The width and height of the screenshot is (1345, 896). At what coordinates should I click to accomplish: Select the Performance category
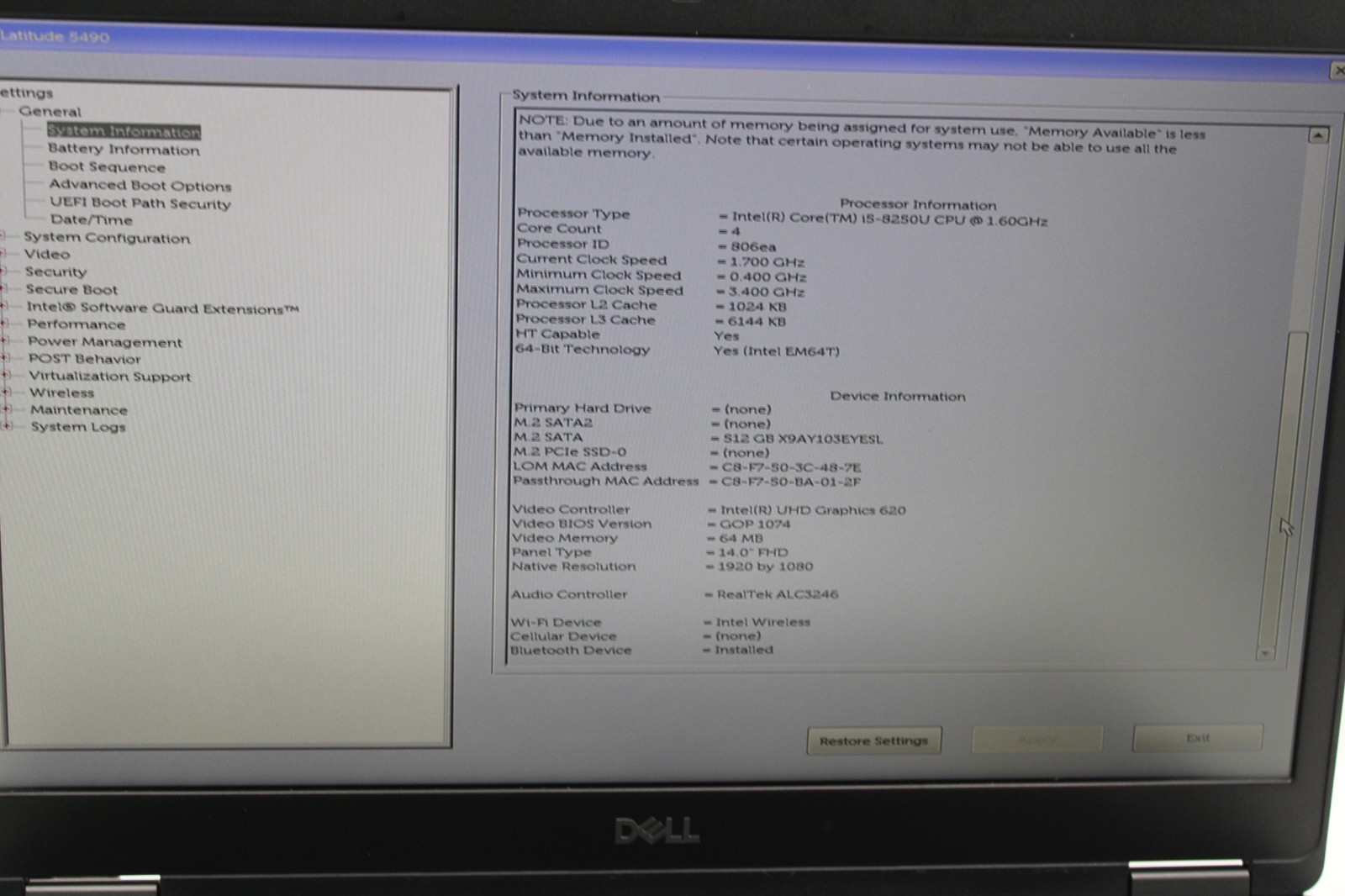pos(76,324)
